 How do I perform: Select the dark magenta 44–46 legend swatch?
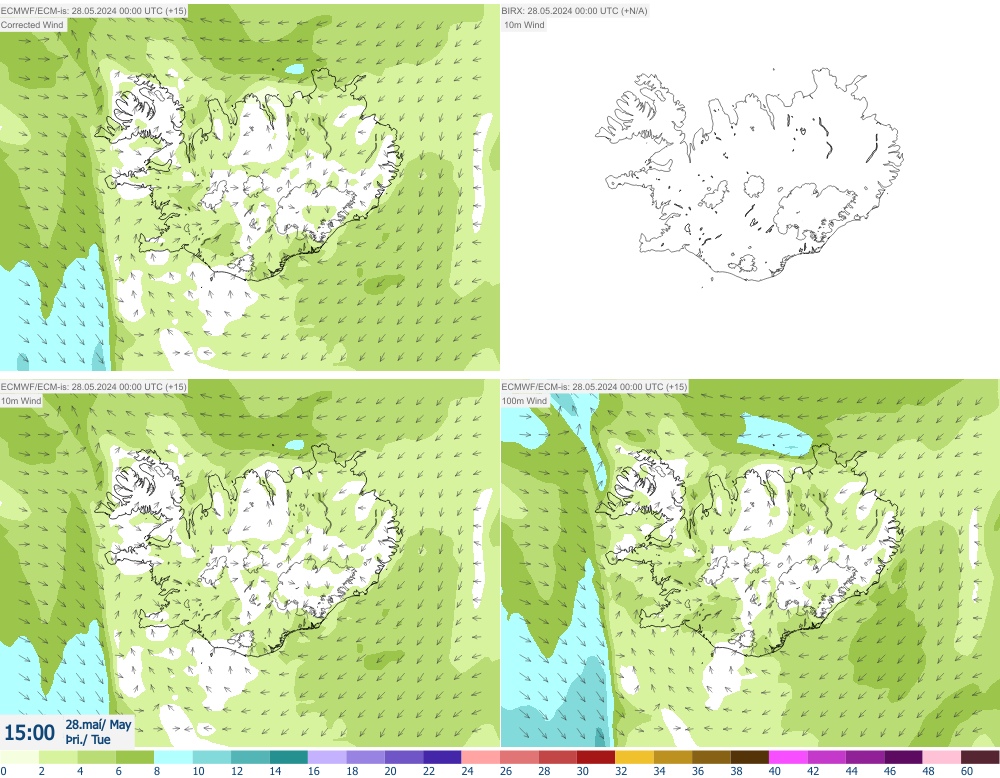(x=865, y=757)
